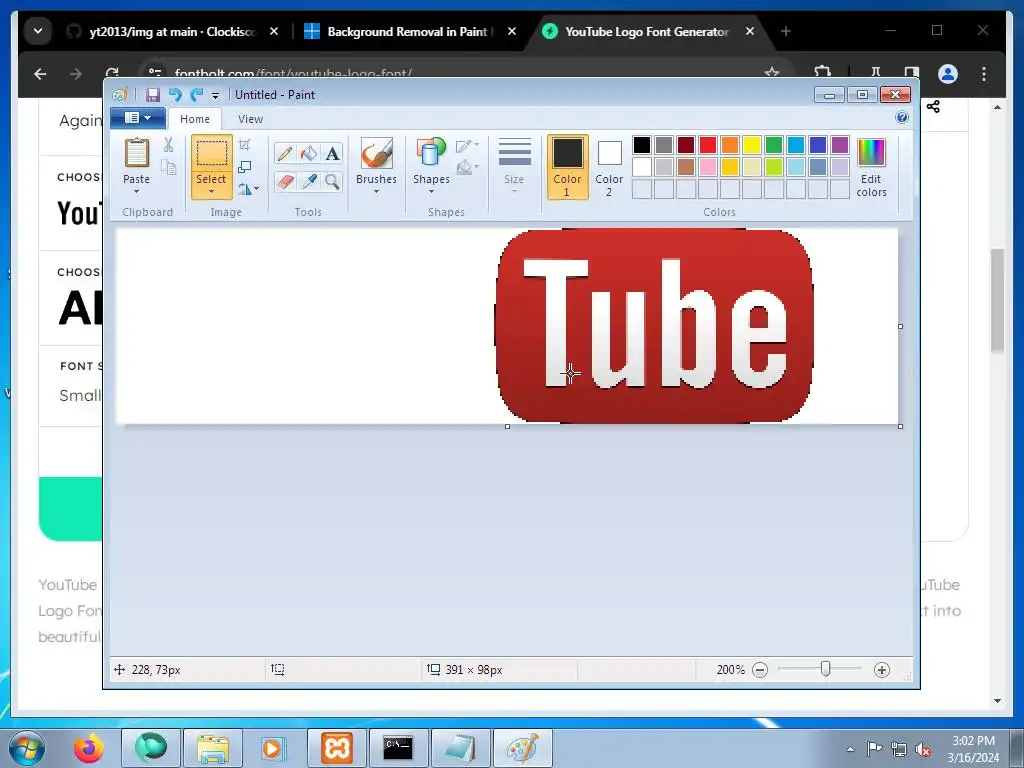The height and width of the screenshot is (768, 1024).
Task: Click the Save icon in quick access toolbar
Action: [x=153, y=95]
